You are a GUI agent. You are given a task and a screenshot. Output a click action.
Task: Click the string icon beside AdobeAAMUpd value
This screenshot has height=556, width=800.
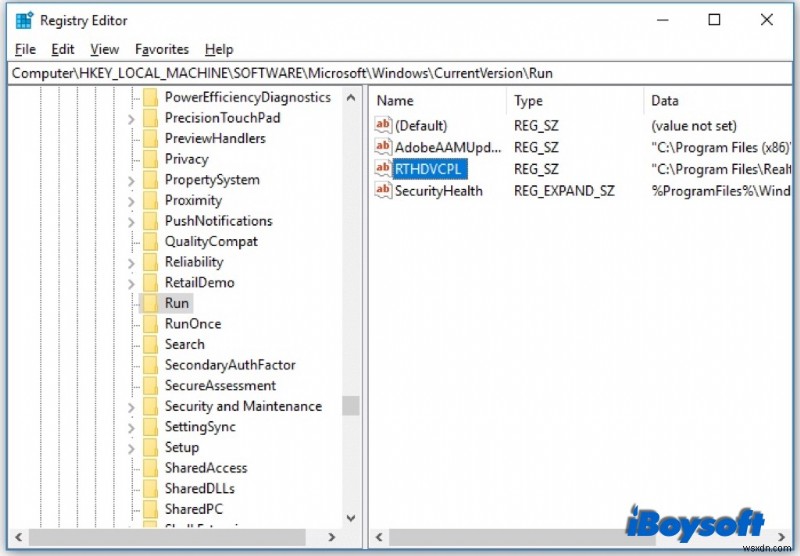pos(383,147)
